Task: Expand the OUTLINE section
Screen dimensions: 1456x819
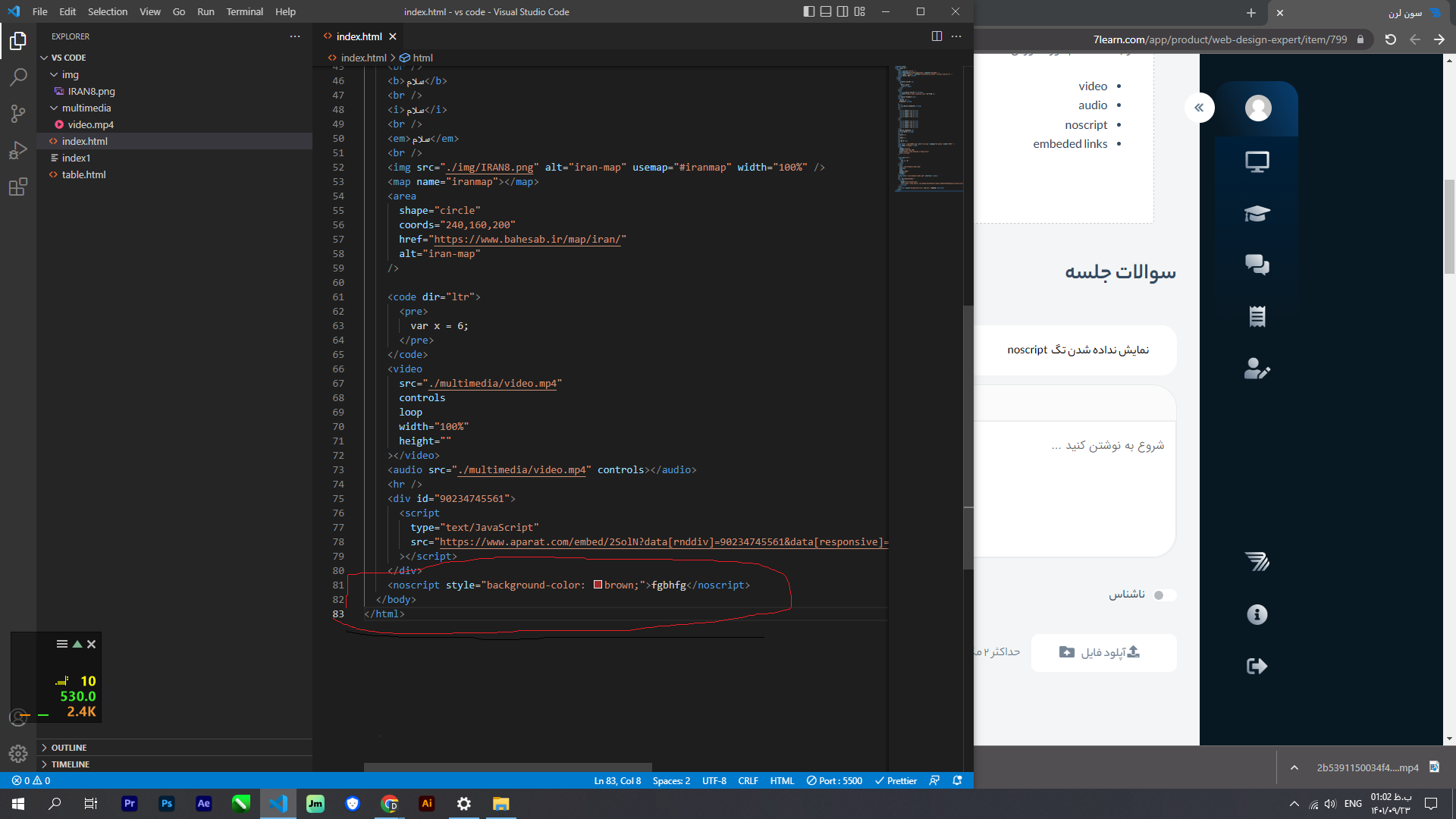Action: [68, 748]
